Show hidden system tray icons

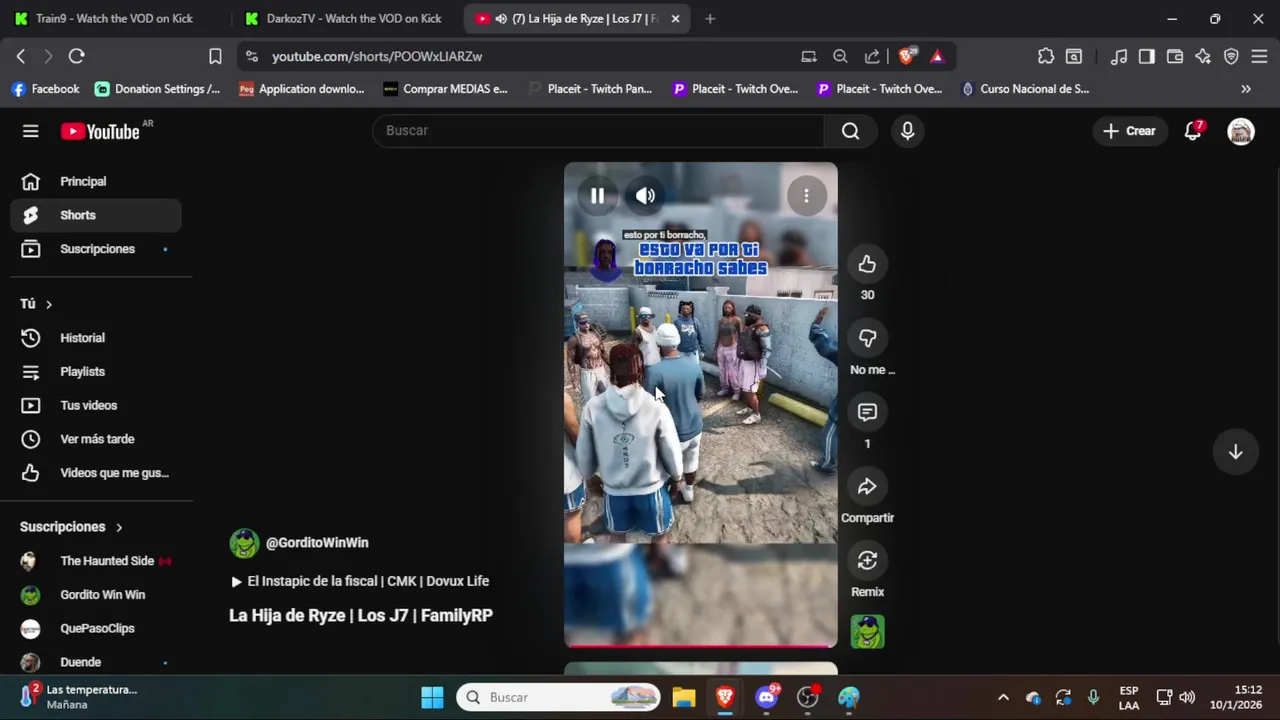[x=1003, y=697]
